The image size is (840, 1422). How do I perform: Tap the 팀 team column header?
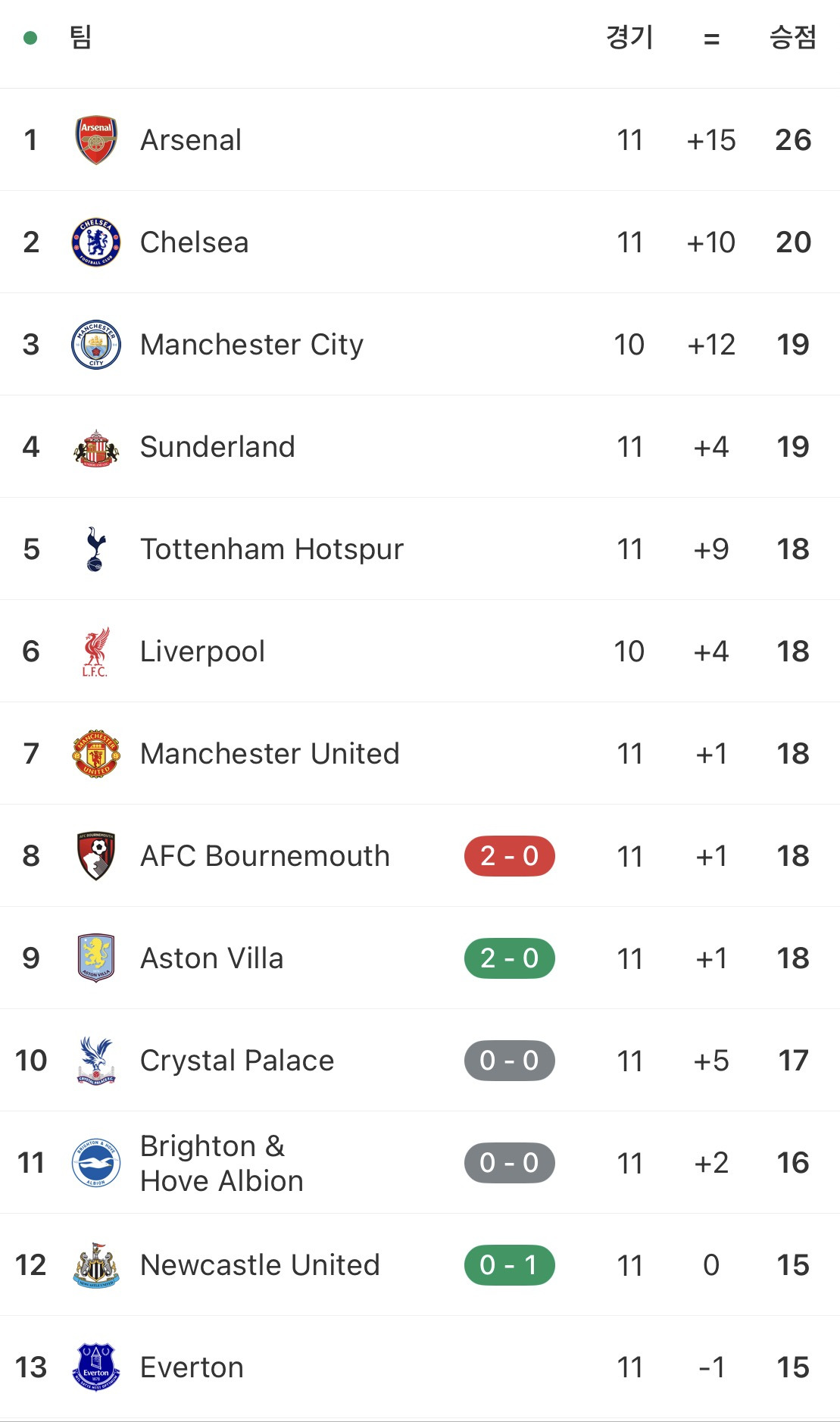pyautogui.click(x=80, y=37)
